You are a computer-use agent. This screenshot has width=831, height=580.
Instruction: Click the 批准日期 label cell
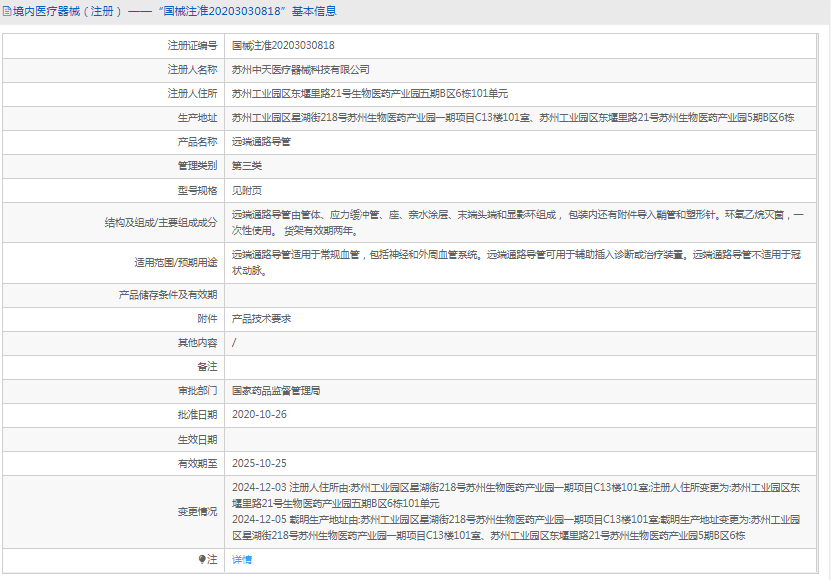[x=113, y=415]
